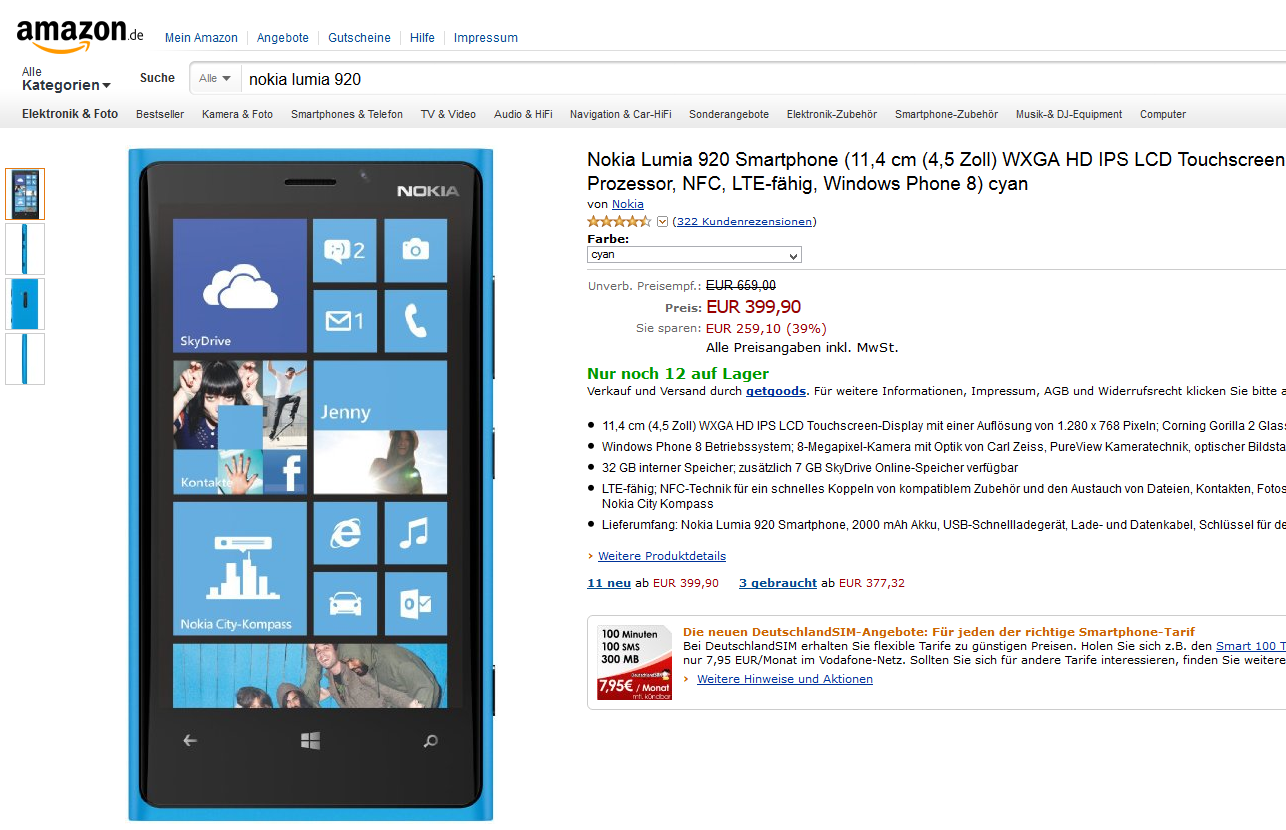This screenshot has height=830, width=1286.
Task: Expand the rating breakdown arrow beside the stars
Action: click(x=662, y=221)
